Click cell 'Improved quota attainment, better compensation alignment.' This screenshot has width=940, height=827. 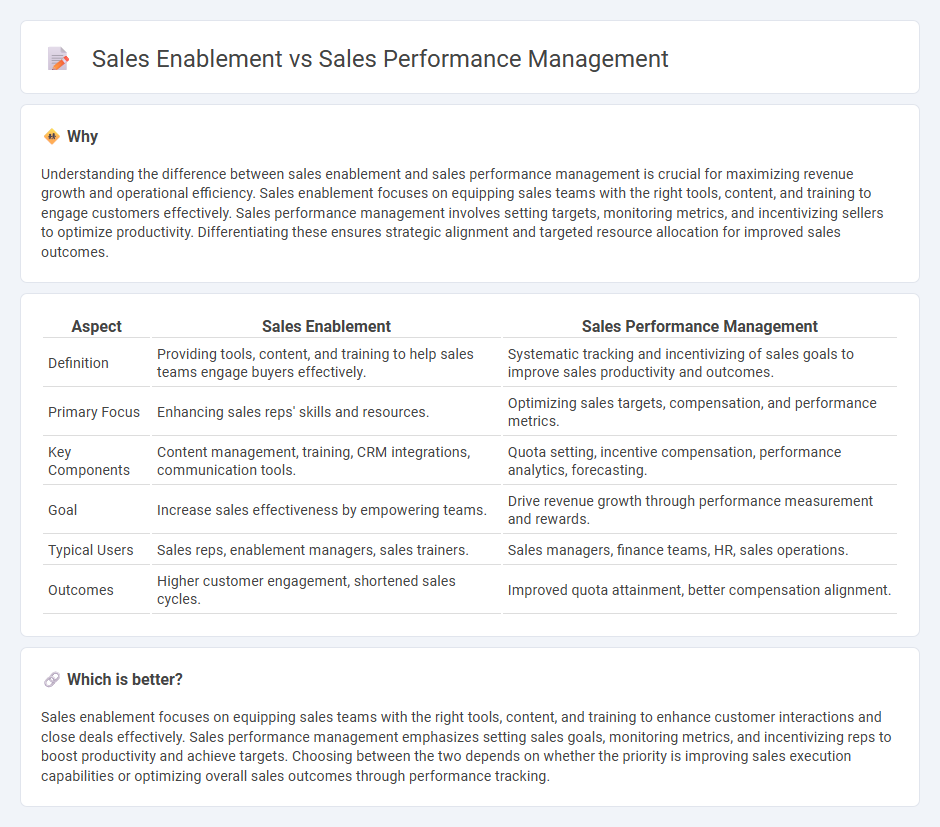[x=700, y=590]
